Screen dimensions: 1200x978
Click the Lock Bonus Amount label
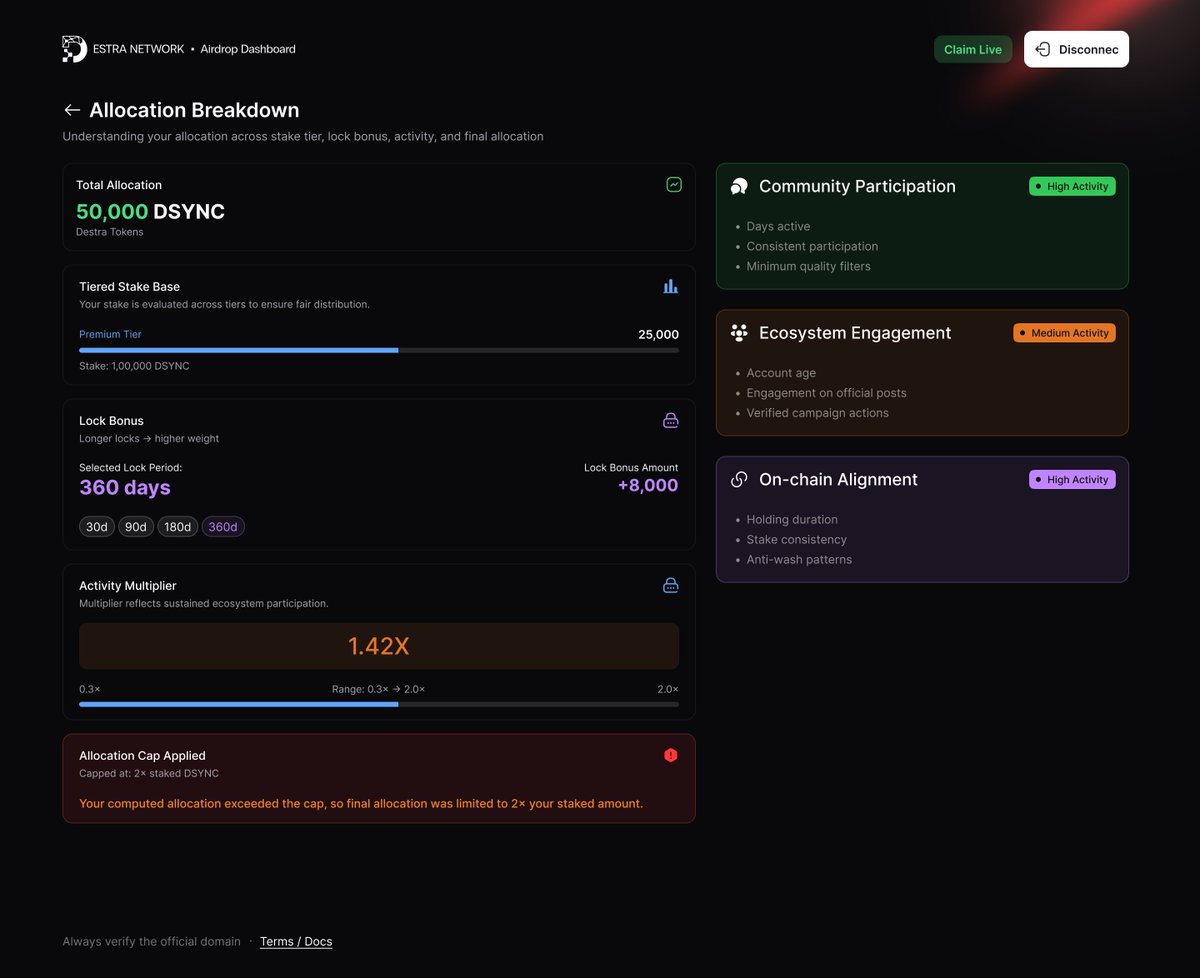pos(631,468)
